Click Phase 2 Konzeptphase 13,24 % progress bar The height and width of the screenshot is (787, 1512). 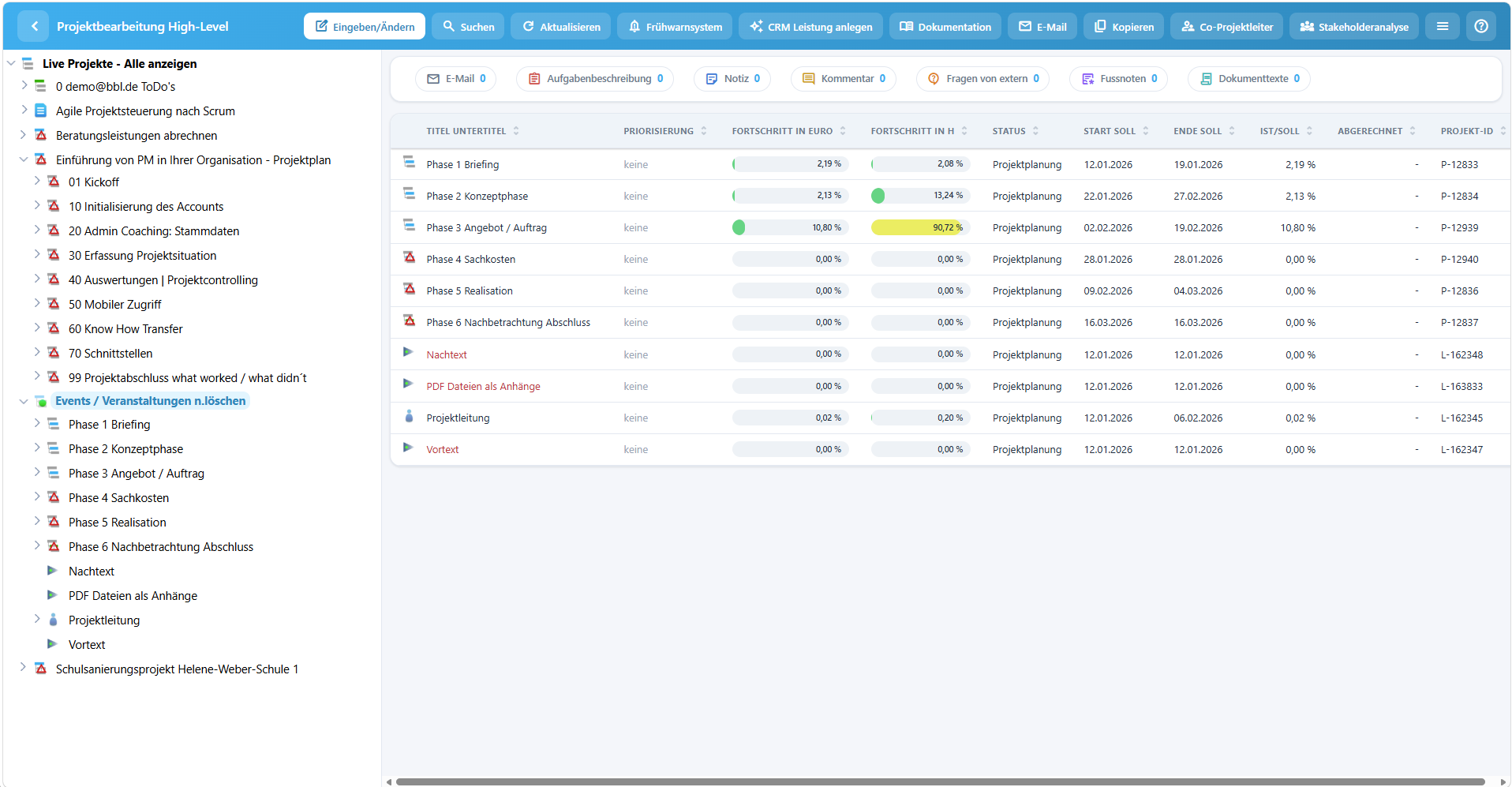pos(919,196)
